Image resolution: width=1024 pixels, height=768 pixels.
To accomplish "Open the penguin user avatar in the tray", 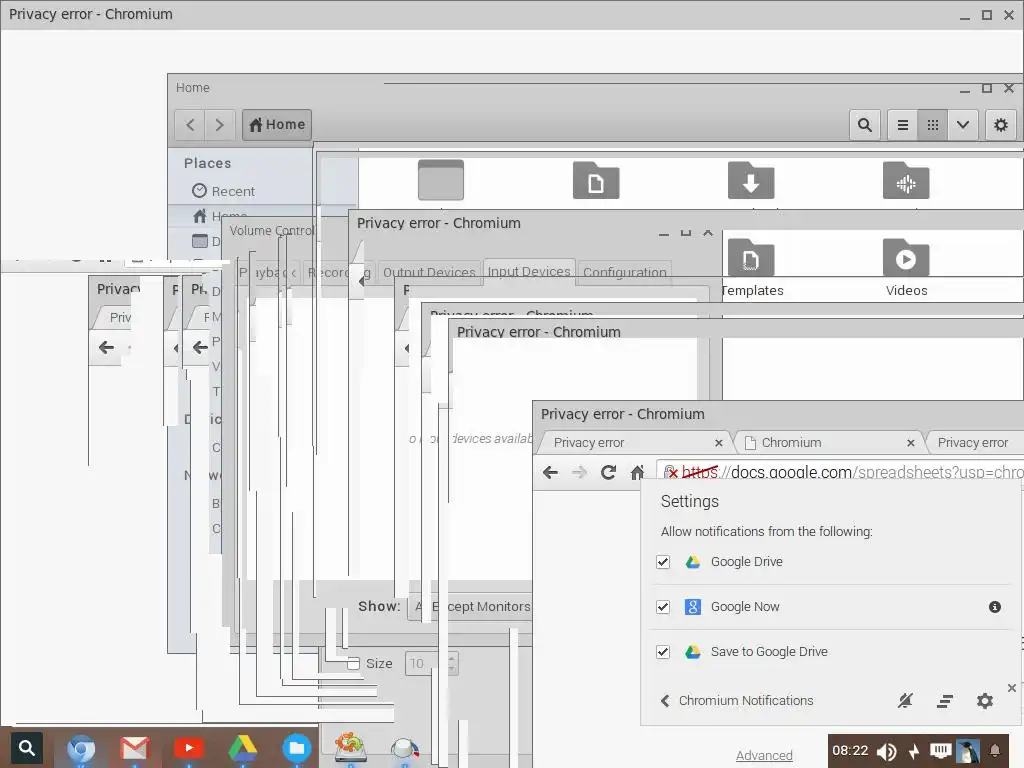I will 968,751.
